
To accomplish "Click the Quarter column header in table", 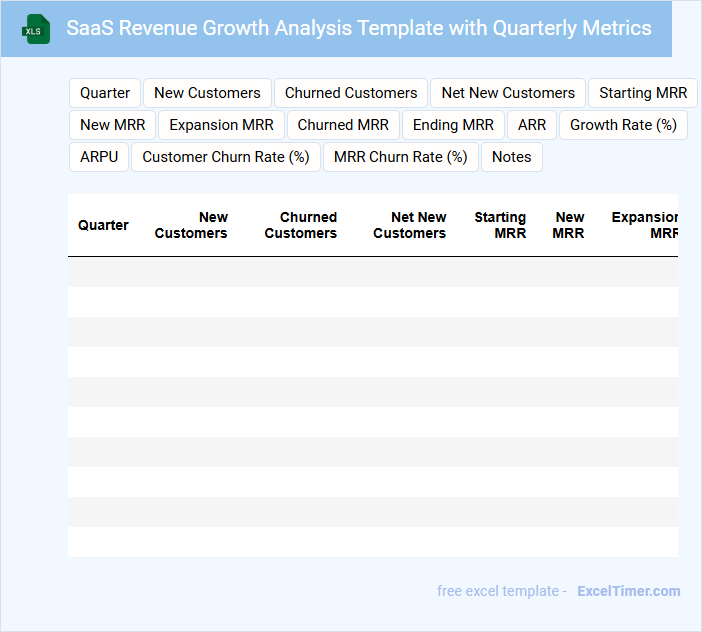I will point(103,225).
